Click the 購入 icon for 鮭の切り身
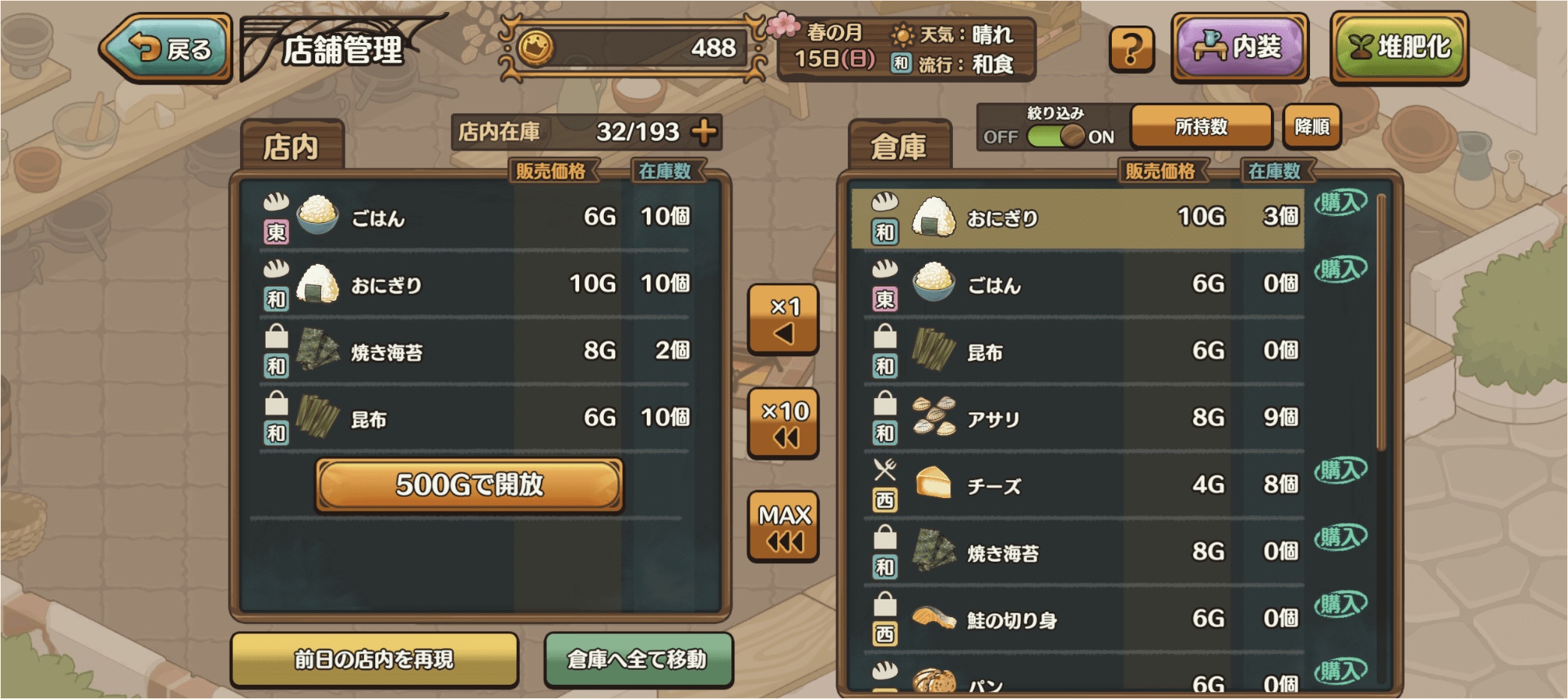 click(1340, 604)
